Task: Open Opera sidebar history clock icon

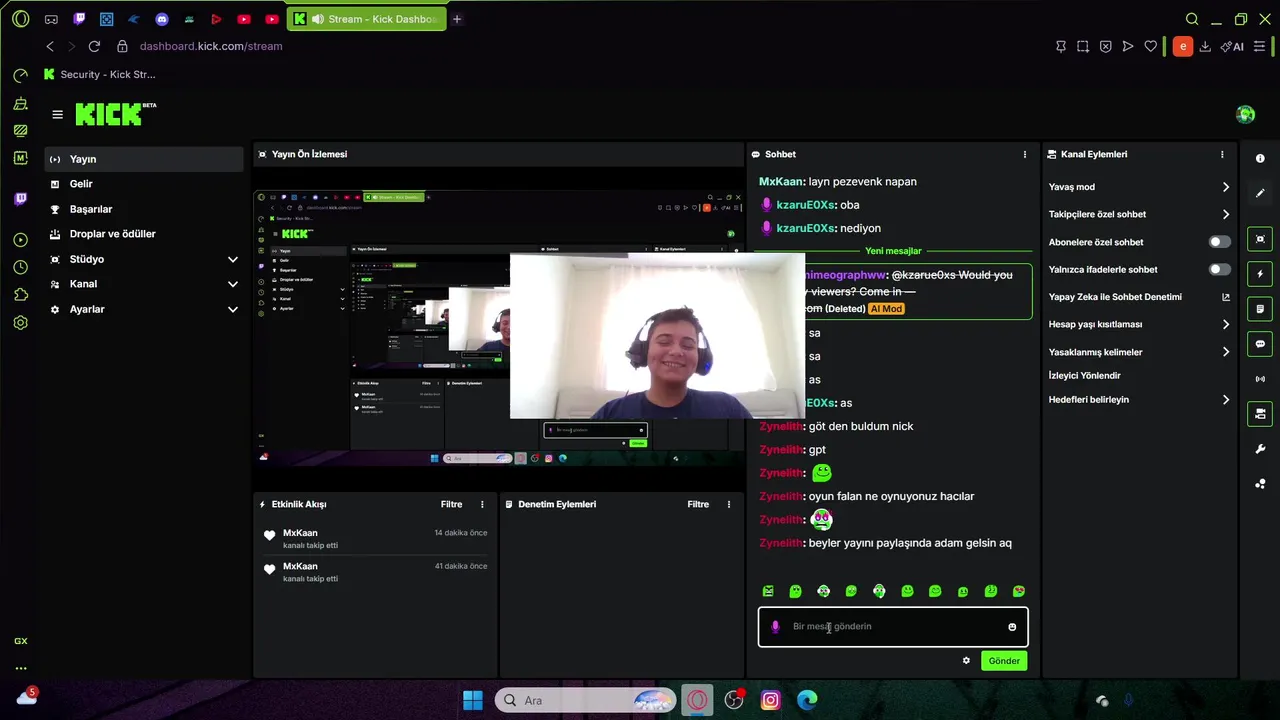Action: coord(21,267)
